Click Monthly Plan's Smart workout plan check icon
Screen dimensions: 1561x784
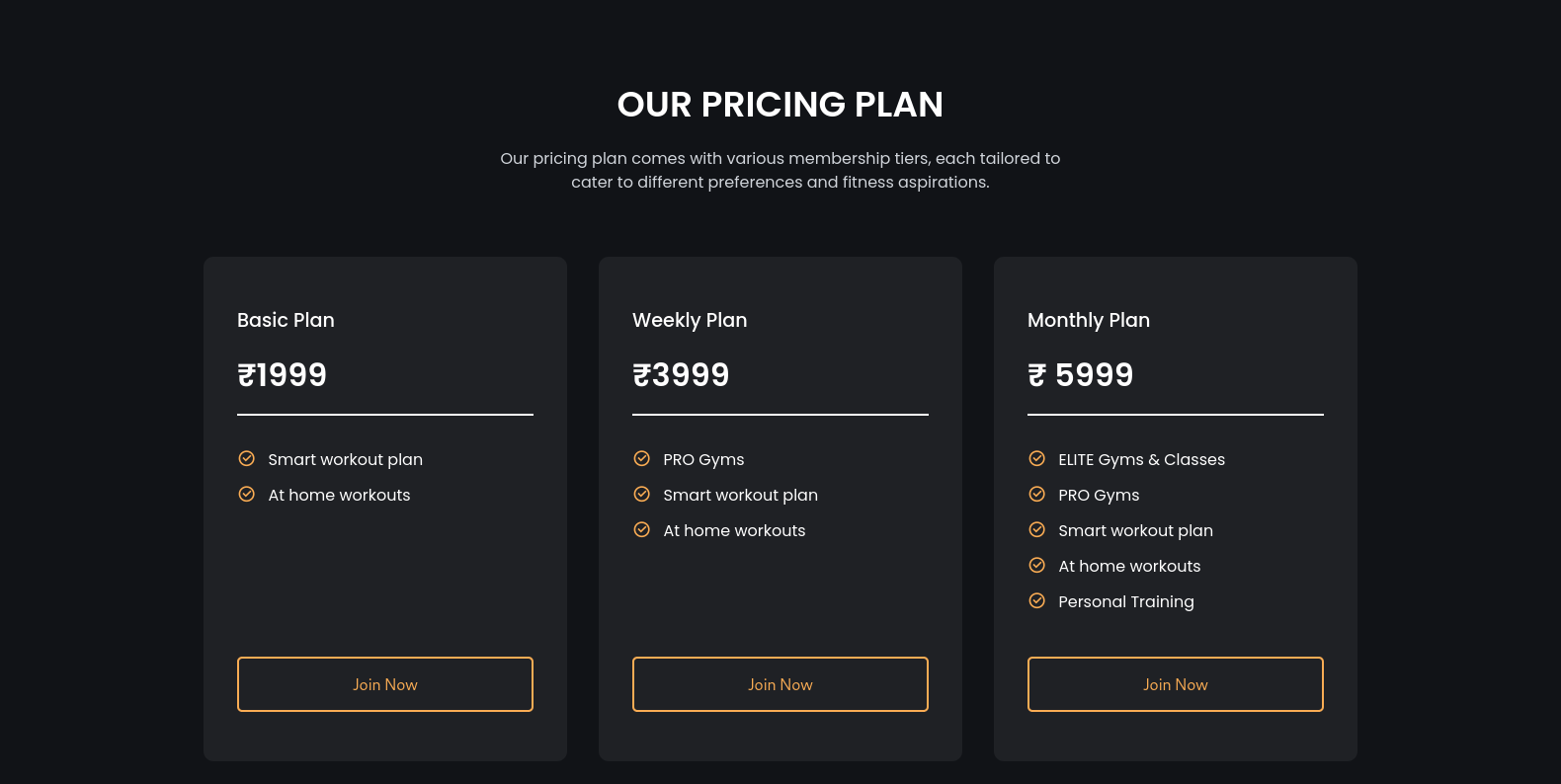click(x=1036, y=529)
